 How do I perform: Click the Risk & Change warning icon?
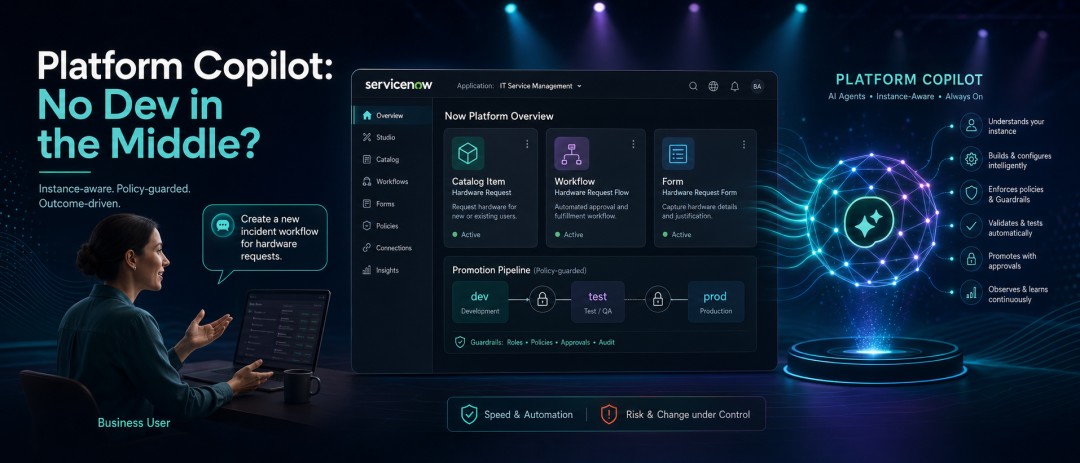609,414
